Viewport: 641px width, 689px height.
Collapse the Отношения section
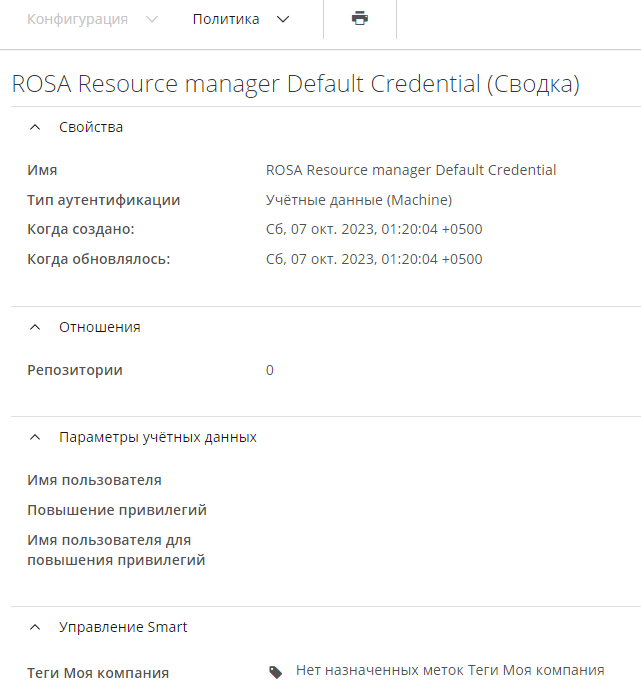coord(36,327)
